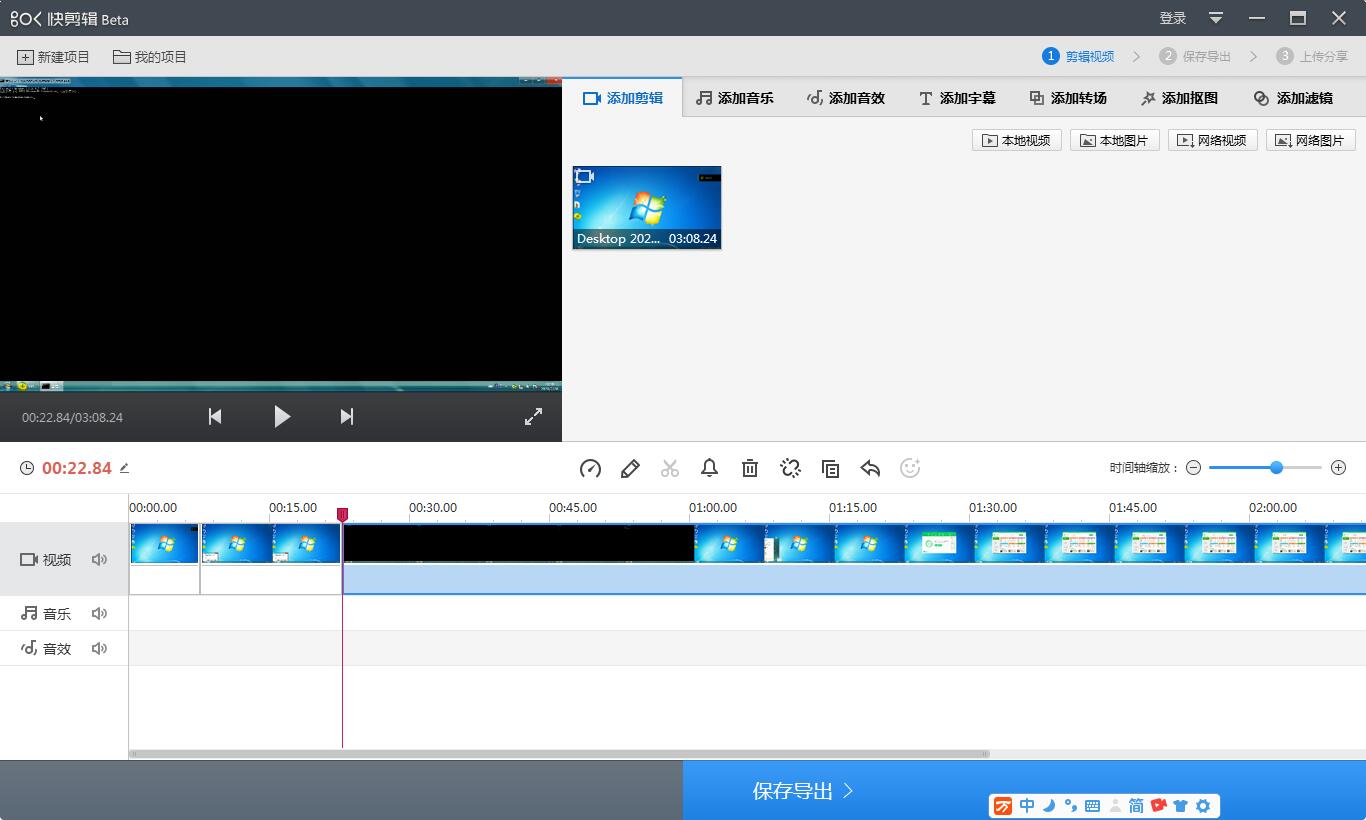Toggle IME Chinese/English 中 mode
Image resolution: width=1366 pixels, height=820 pixels.
[1027, 806]
